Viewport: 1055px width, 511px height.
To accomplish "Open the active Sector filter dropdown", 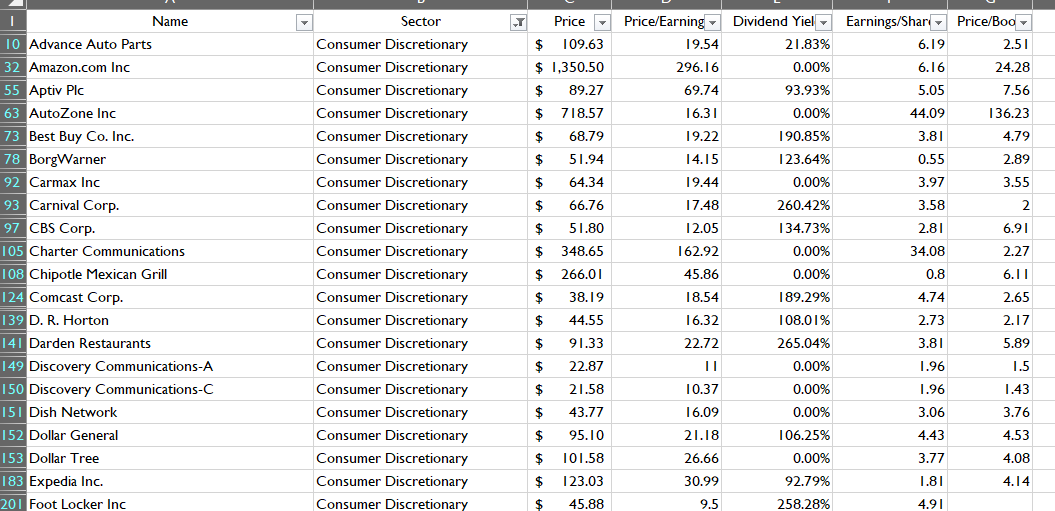I will pyautogui.click(x=519, y=22).
